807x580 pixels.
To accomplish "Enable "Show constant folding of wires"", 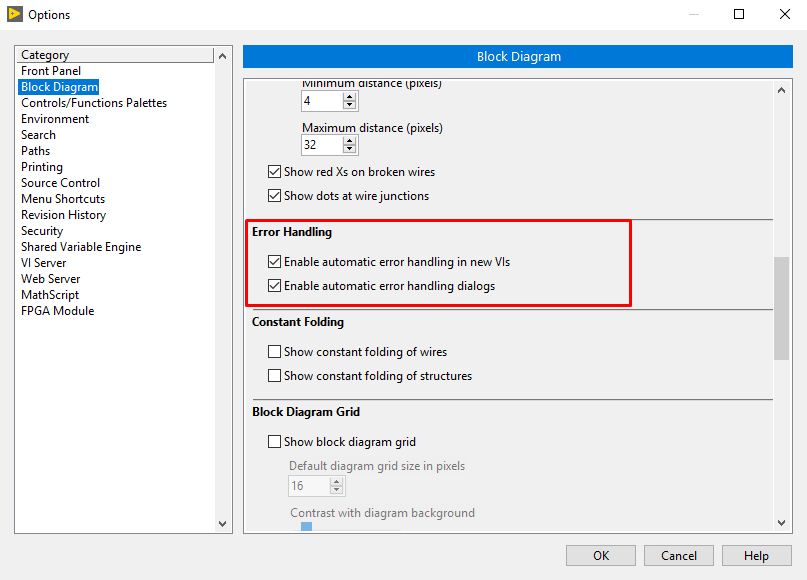I will tap(274, 351).
